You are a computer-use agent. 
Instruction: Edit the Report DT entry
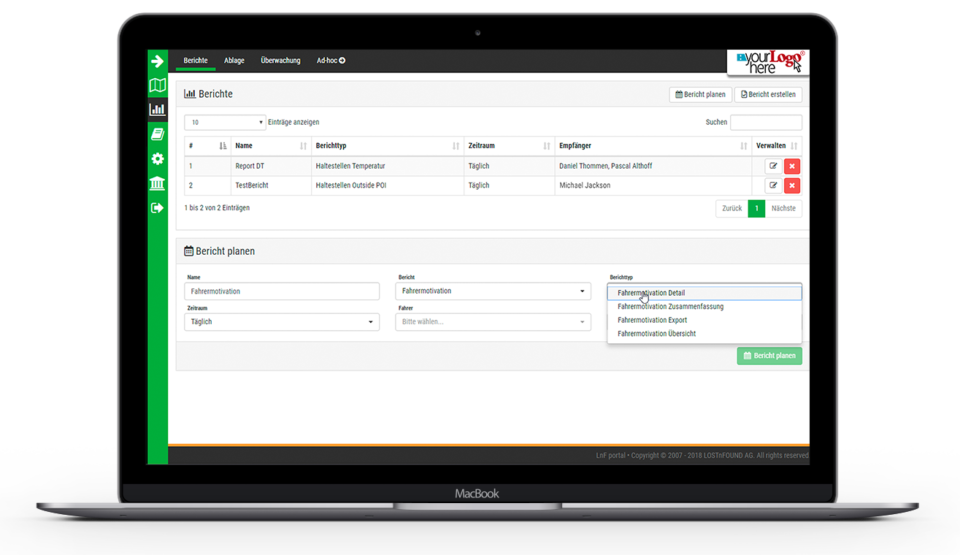(773, 166)
